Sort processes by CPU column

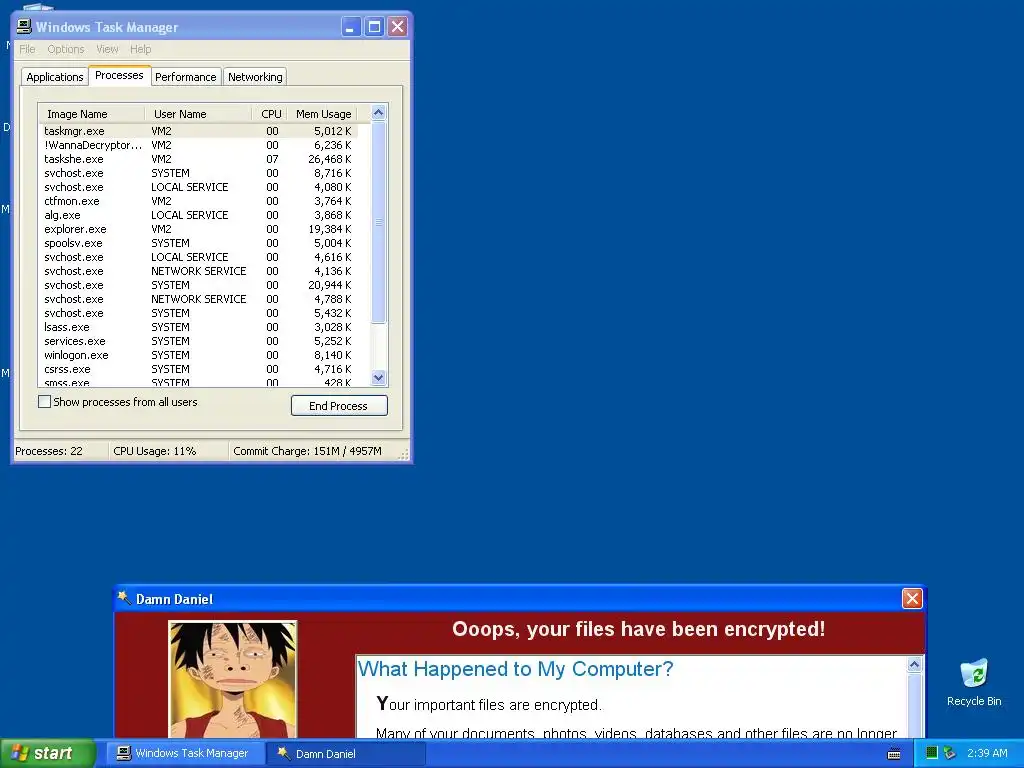270,114
